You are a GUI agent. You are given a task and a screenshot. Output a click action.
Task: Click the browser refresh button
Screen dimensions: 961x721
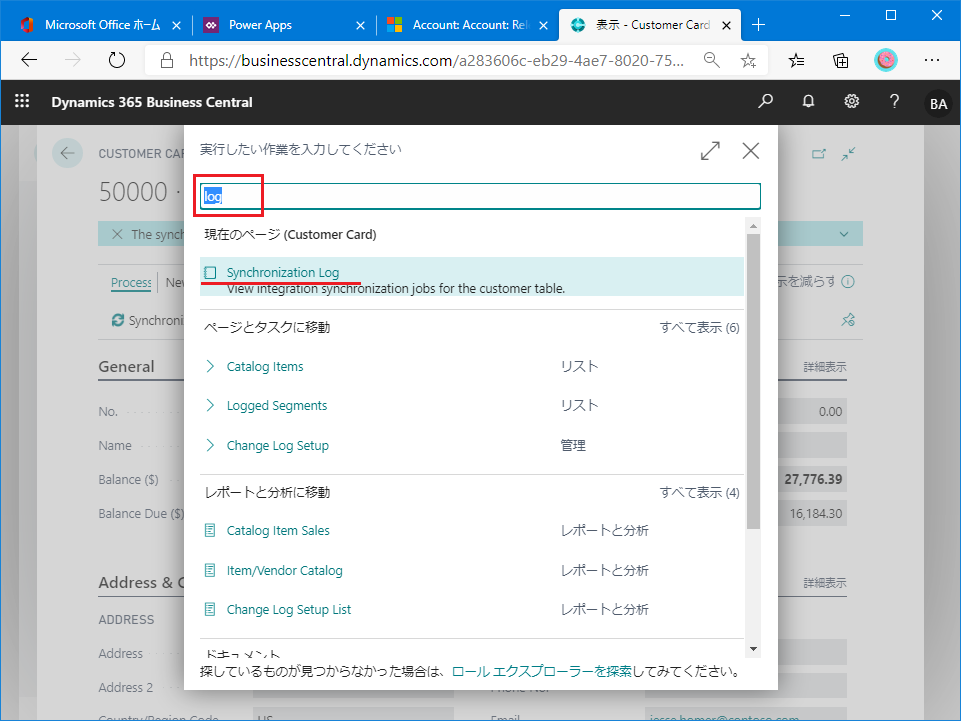[x=117, y=60]
